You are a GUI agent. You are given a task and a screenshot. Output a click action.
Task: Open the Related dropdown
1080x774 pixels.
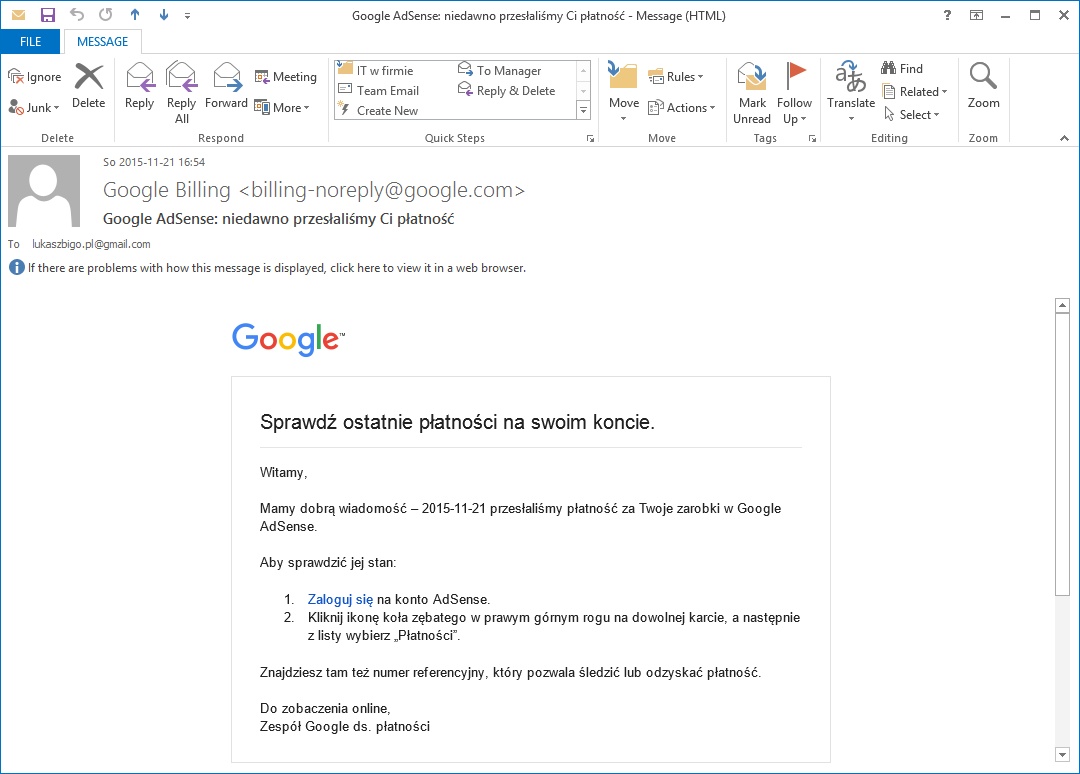915,92
